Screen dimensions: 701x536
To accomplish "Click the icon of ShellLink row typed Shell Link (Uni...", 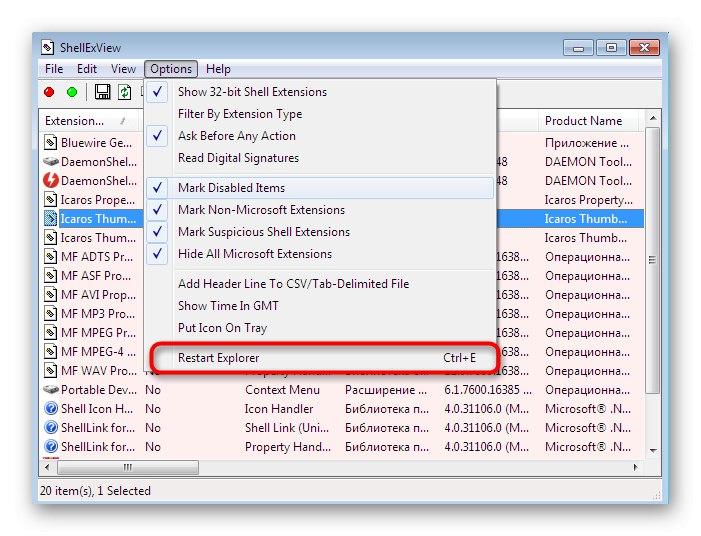I will point(51,427).
